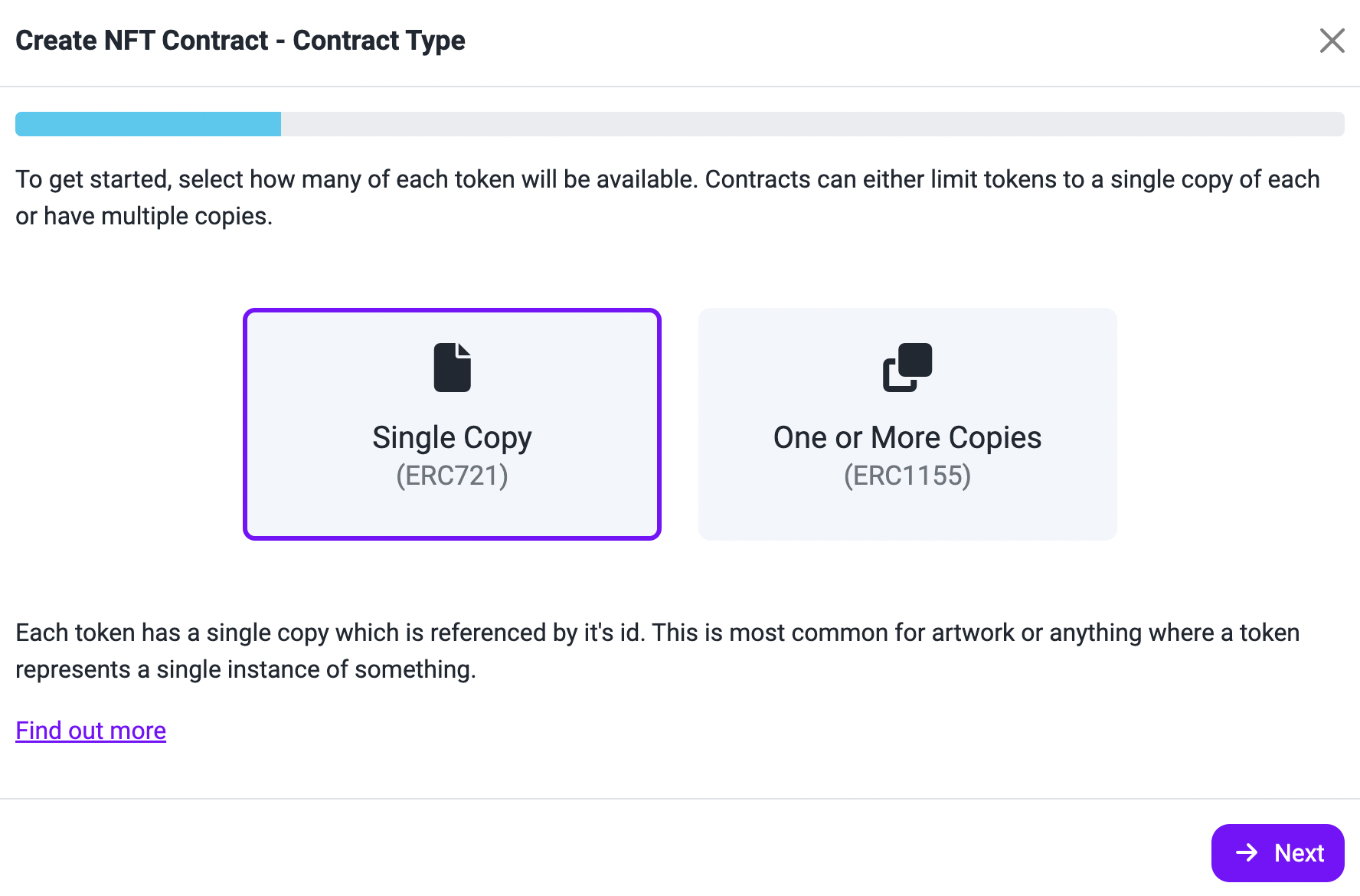Click the "Next" text label on purple button
This screenshot has width=1360, height=896.
[x=1300, y=853]
